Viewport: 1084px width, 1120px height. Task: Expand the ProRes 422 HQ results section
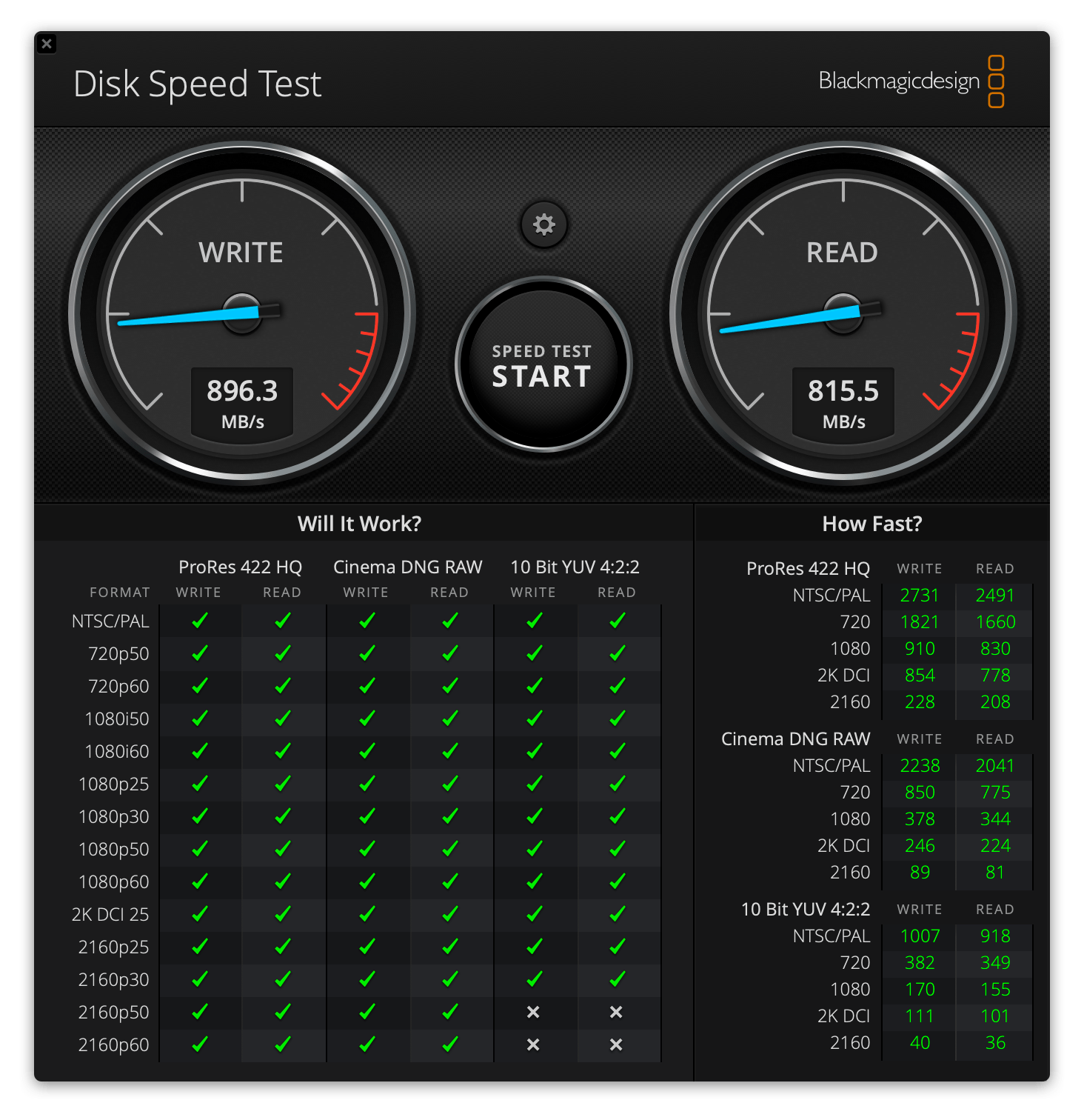coord(810,568)
